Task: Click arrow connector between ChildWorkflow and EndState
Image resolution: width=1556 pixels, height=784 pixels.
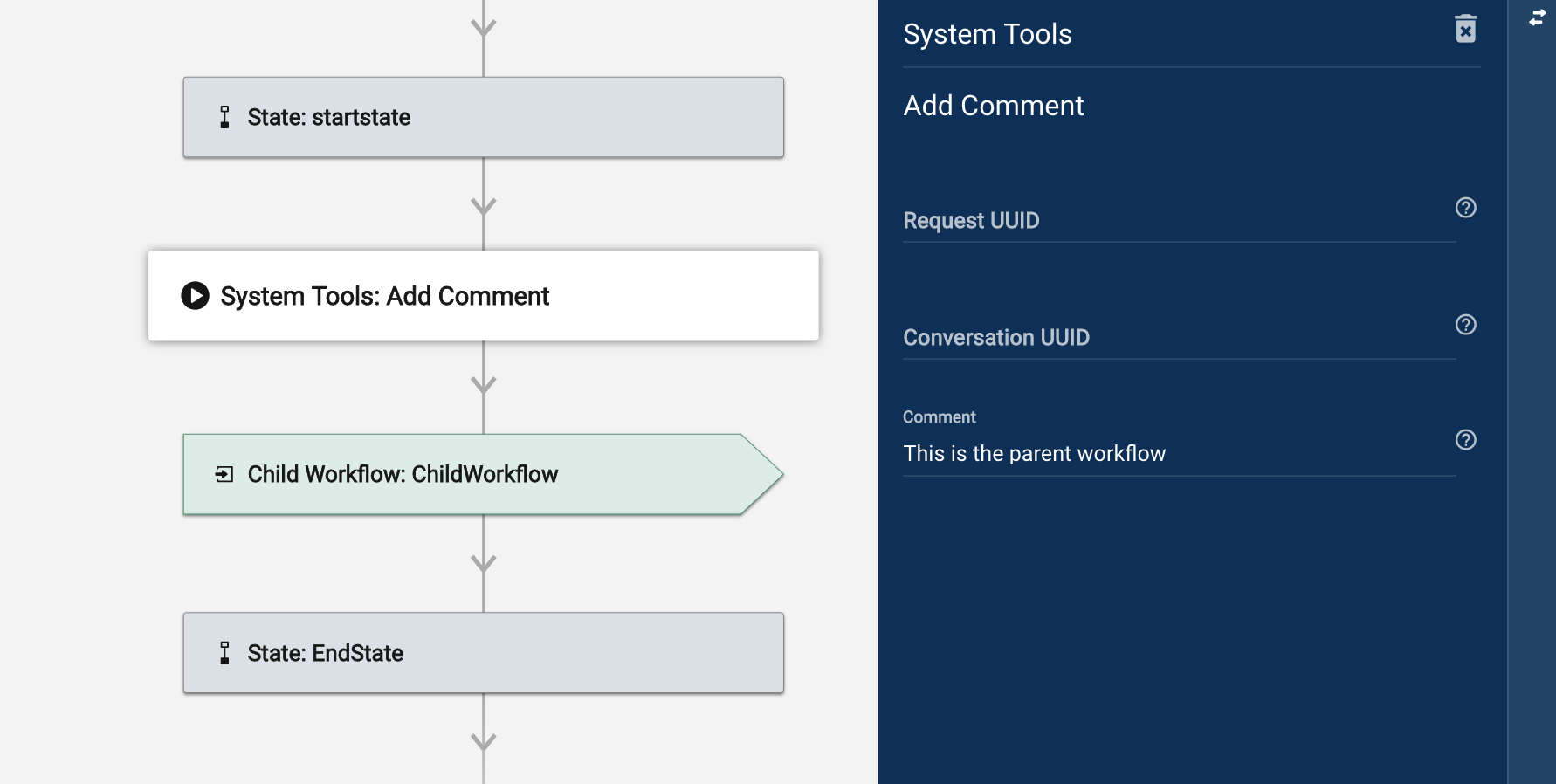Action: click(x=483, y=563)
